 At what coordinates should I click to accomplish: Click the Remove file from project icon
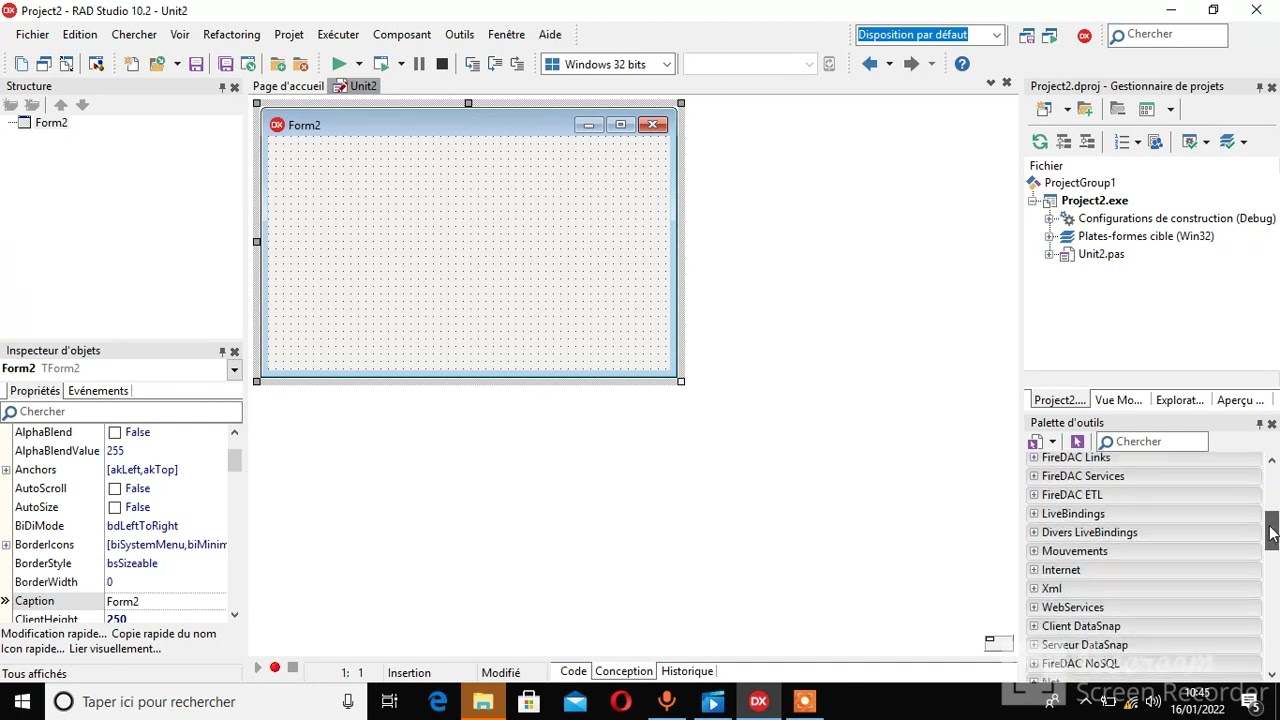pyautogui.click(x=300, y=64)
